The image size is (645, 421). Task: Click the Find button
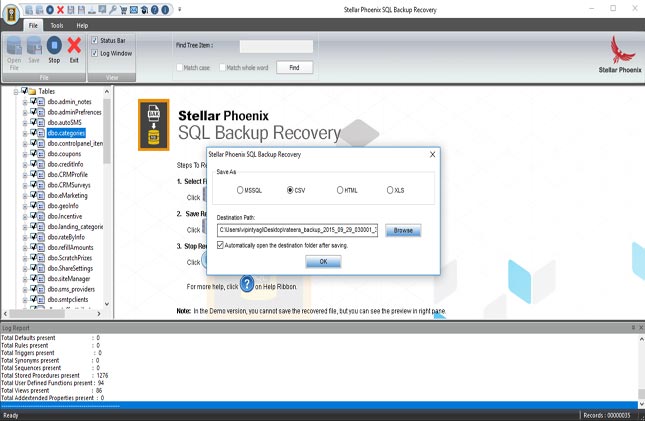295,67
